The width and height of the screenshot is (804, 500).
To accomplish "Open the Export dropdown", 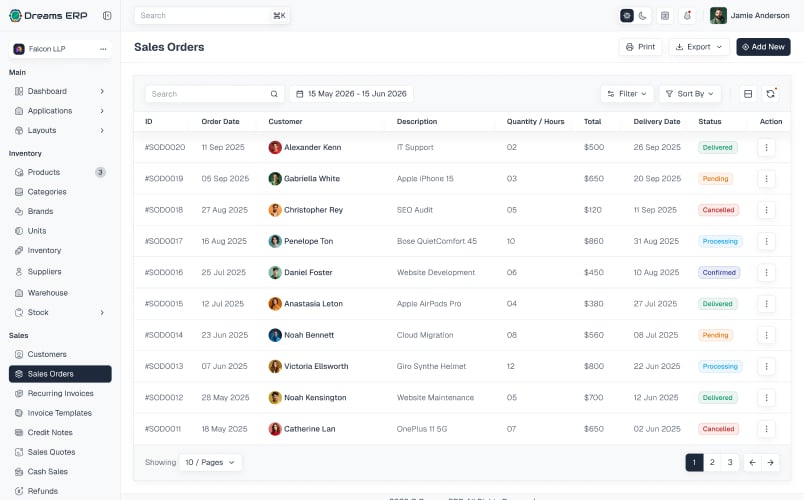I will click(x=699, y=47).
